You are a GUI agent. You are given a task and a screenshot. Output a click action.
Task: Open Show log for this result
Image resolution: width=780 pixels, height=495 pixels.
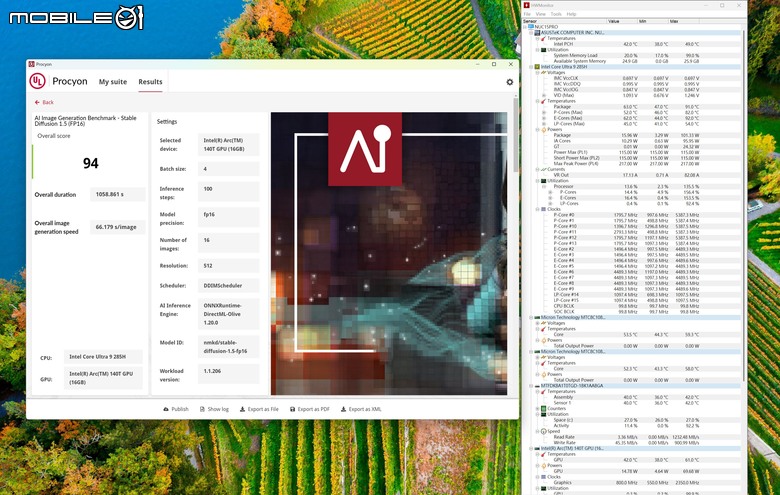[214, 409]
